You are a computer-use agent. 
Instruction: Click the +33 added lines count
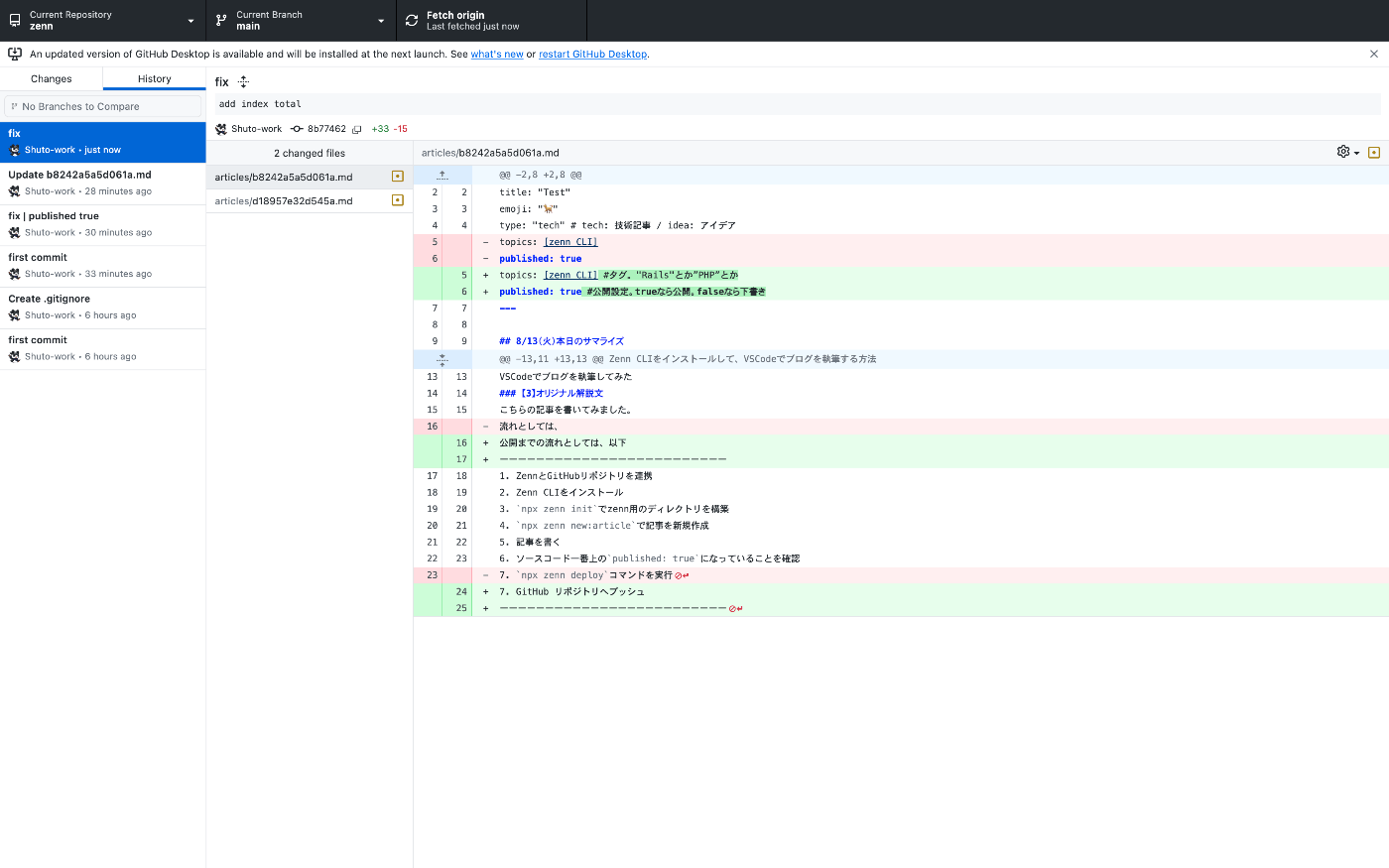coord(380,129)
